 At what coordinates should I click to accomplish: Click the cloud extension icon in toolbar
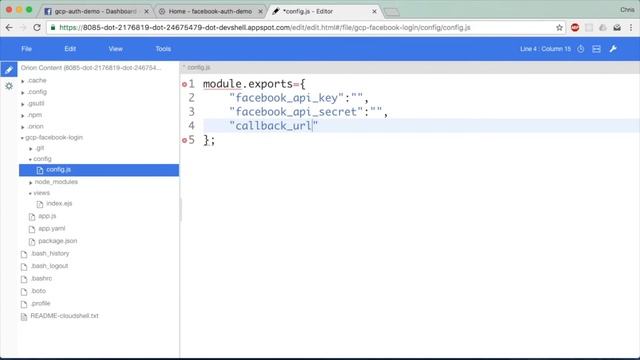click(602, 28)
